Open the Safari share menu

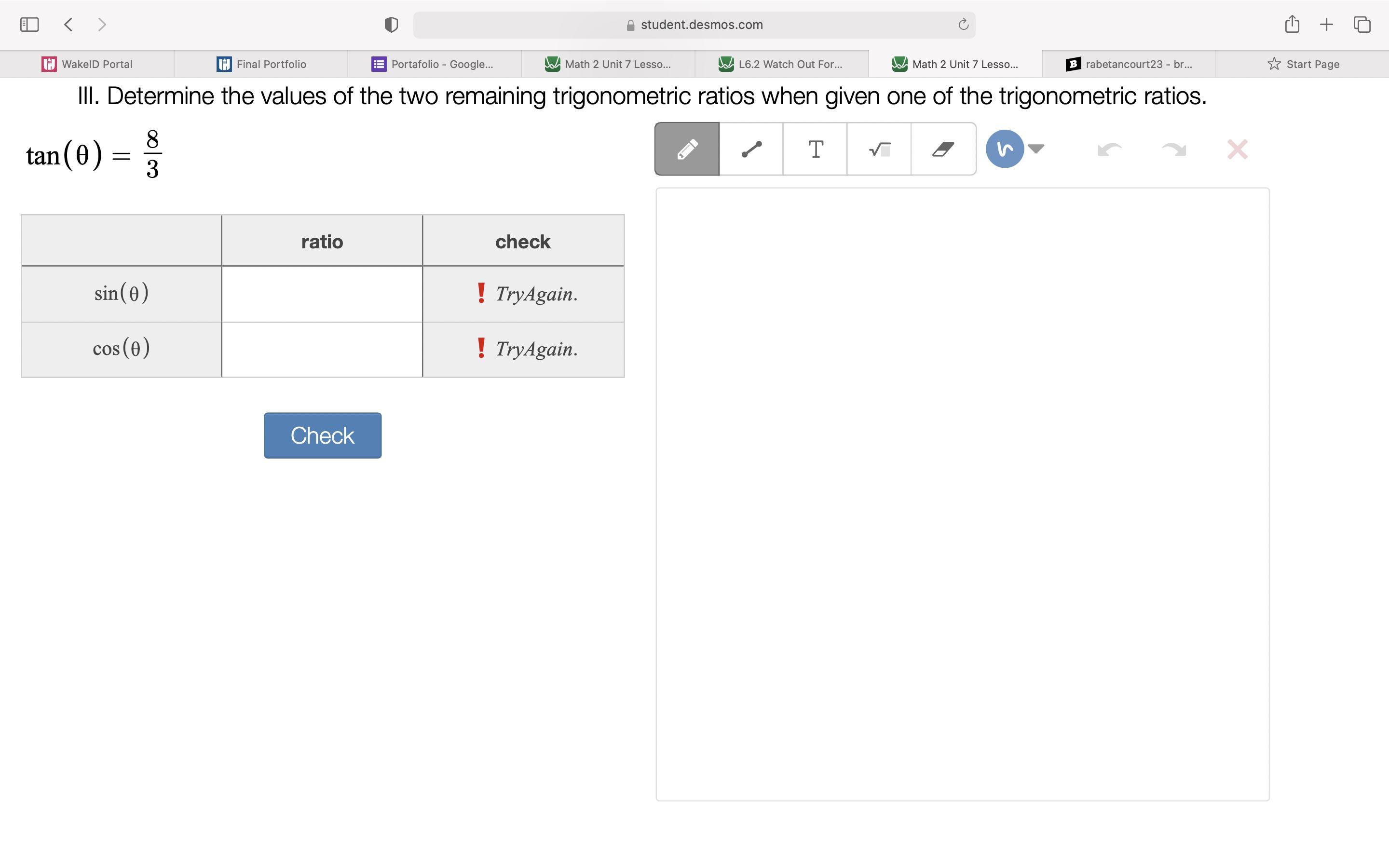tap(1292, 25)
